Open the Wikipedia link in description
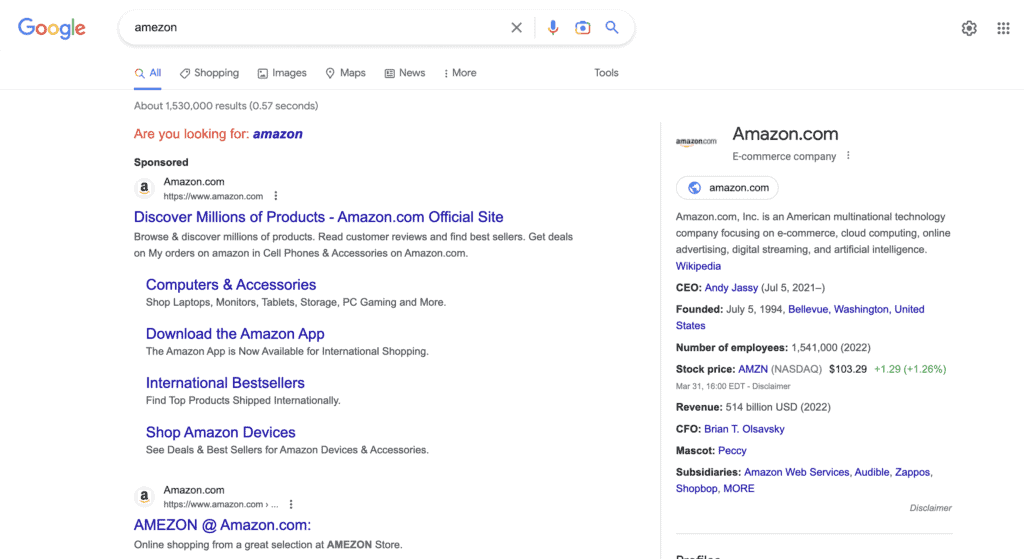 698,266
